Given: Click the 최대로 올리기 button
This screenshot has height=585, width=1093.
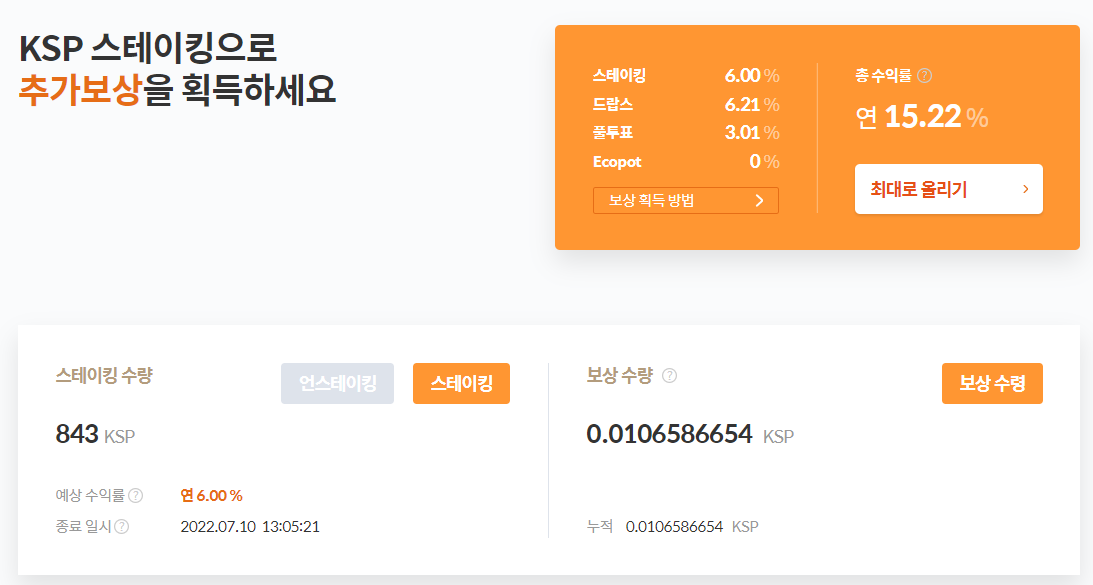Looking at the screenshot, I should 949,189.
